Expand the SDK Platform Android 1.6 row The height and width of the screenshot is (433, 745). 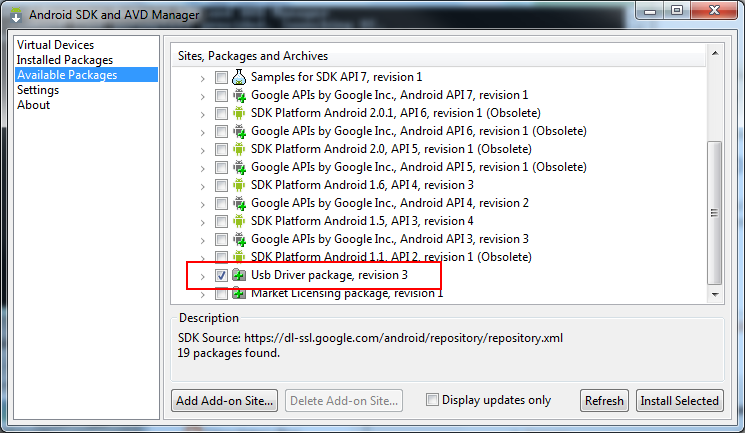click(x=202, y=185)
